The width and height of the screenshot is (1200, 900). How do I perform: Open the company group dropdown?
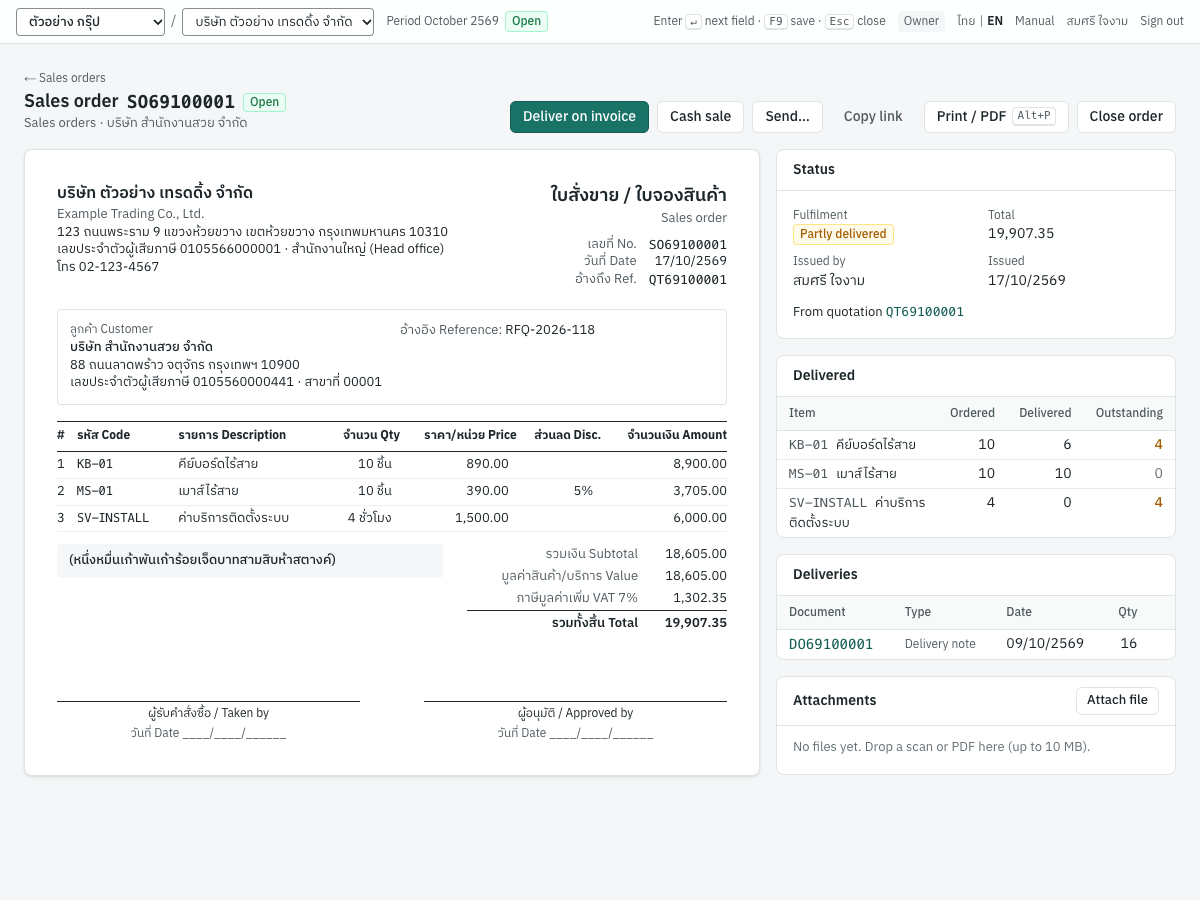(90, 21)
